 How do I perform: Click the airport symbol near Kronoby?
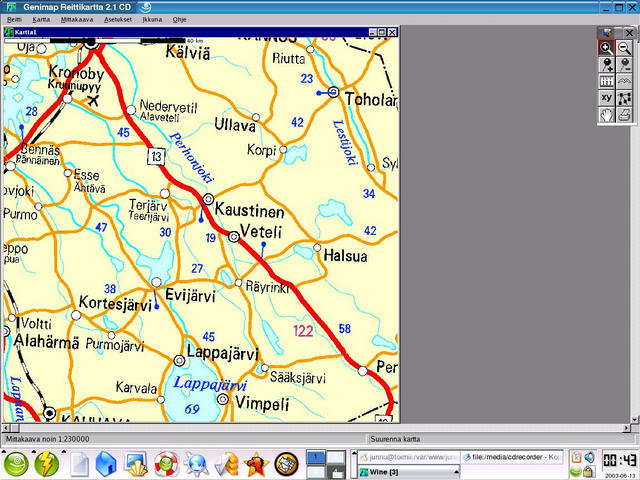[93, 100]
